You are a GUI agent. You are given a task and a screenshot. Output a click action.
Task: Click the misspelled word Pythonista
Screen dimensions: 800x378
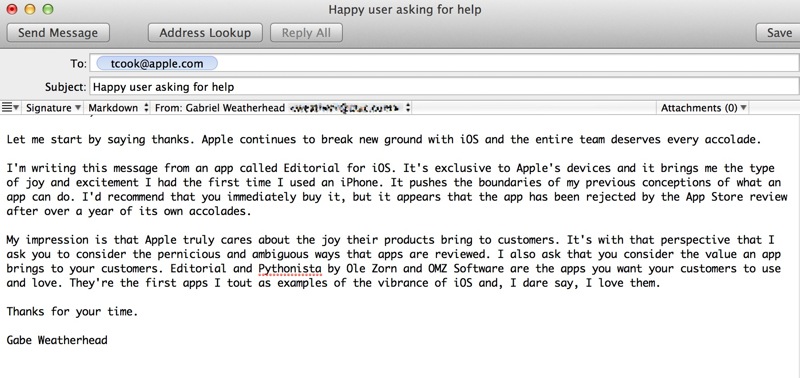click(290, 269)
